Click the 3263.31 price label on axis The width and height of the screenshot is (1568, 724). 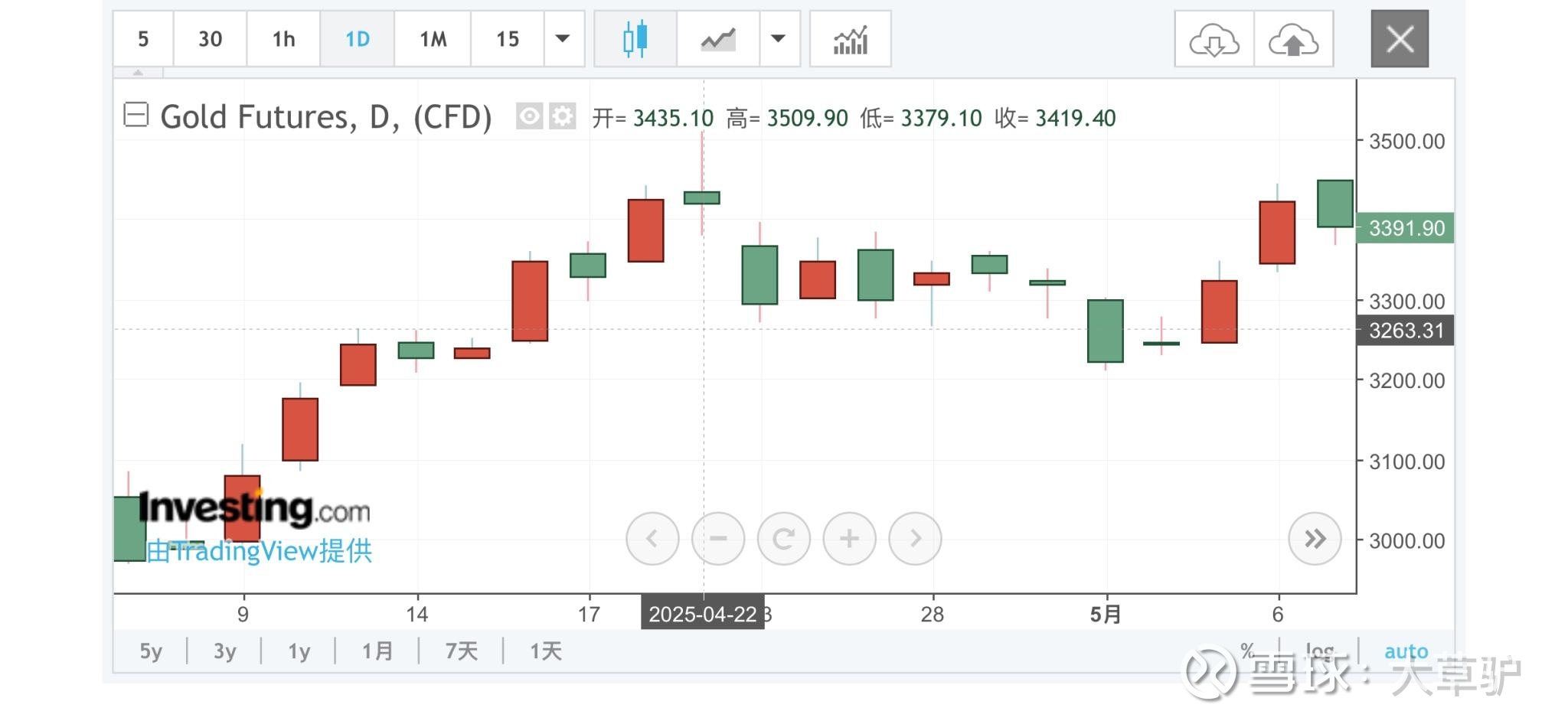(x=1406, y=331)
